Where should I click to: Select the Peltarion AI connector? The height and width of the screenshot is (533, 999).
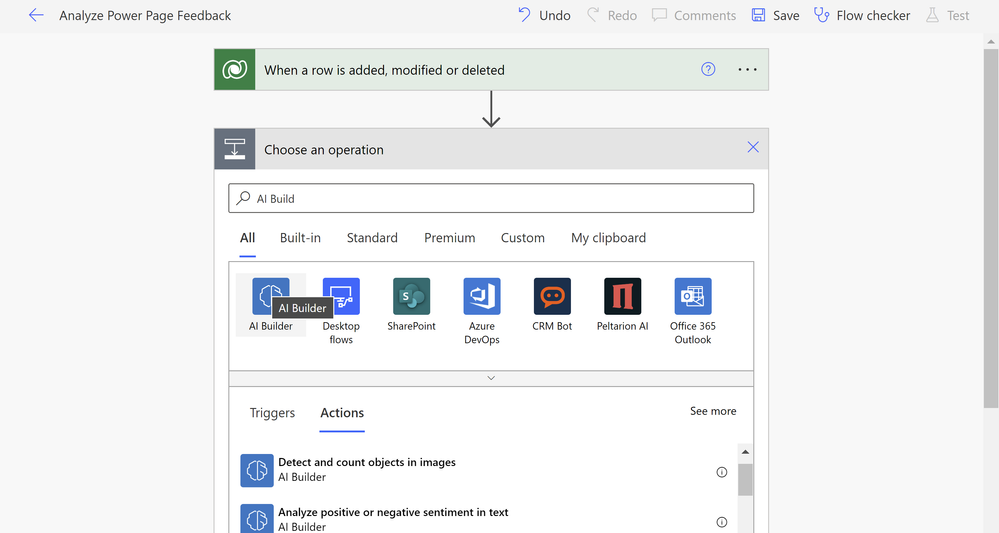pos(622,304)
